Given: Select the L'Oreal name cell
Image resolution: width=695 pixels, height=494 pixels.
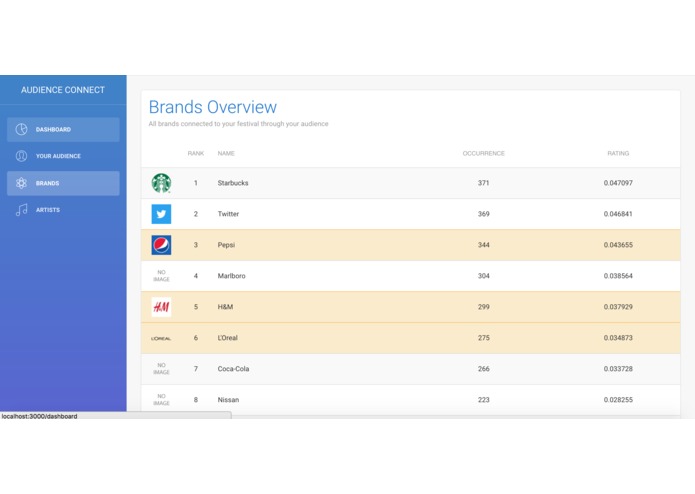Looking at the screenshot, I should click(x=227, y=338).
